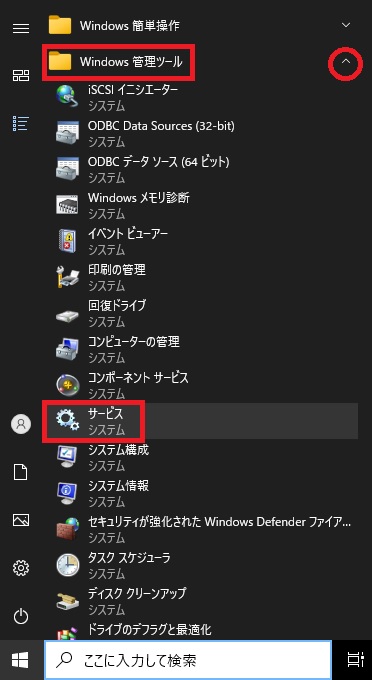Screen dimensions: 372x680
Task: Open the user account icon
Action: (x=21, y=424)
